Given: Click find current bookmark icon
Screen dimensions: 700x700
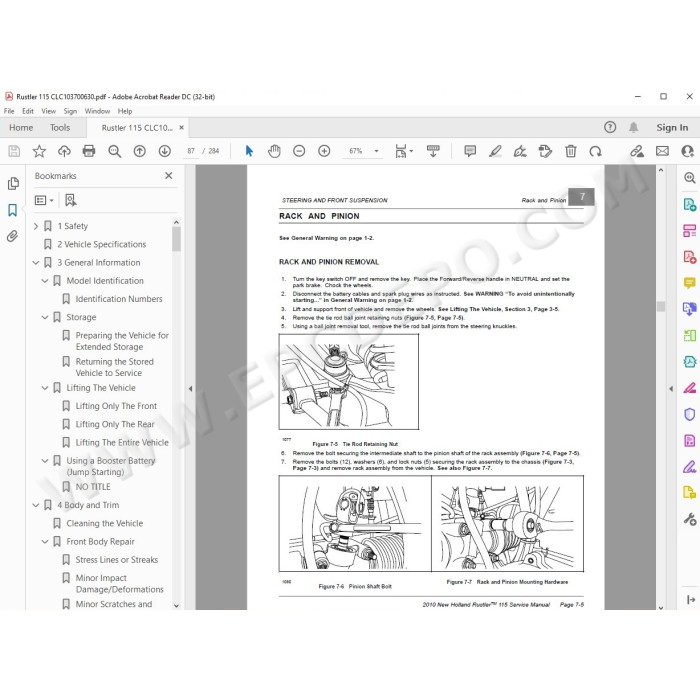Looking at the screenshot, I should [71, 200].
